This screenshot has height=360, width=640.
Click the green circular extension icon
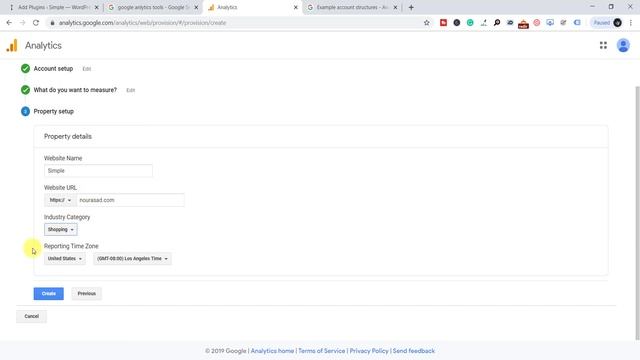click(470, 23)
